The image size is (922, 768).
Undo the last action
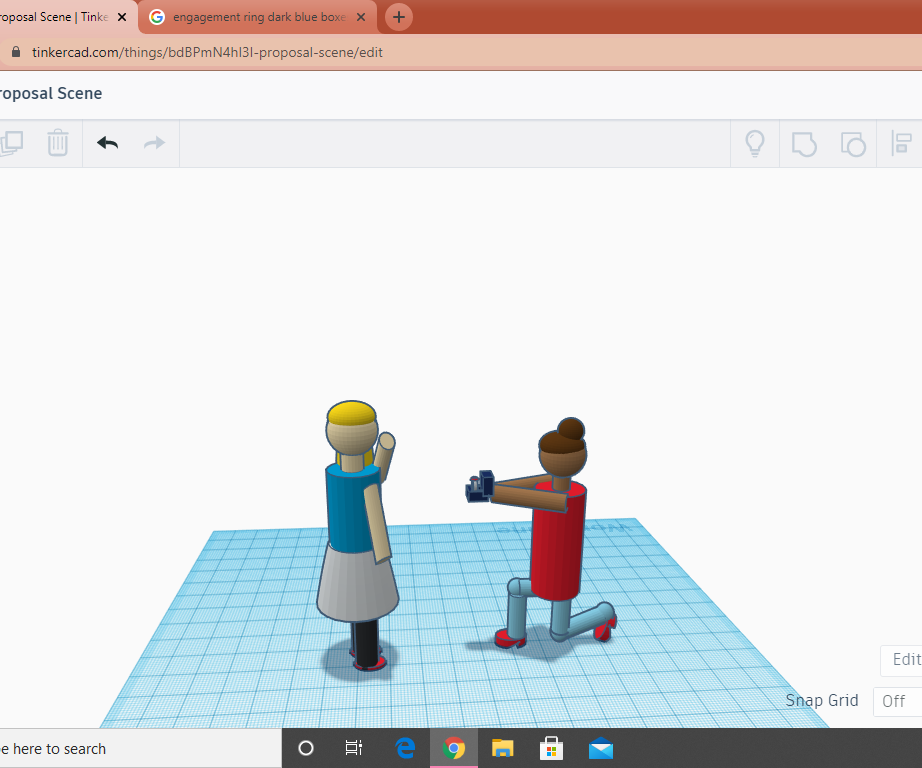(107, 143)
